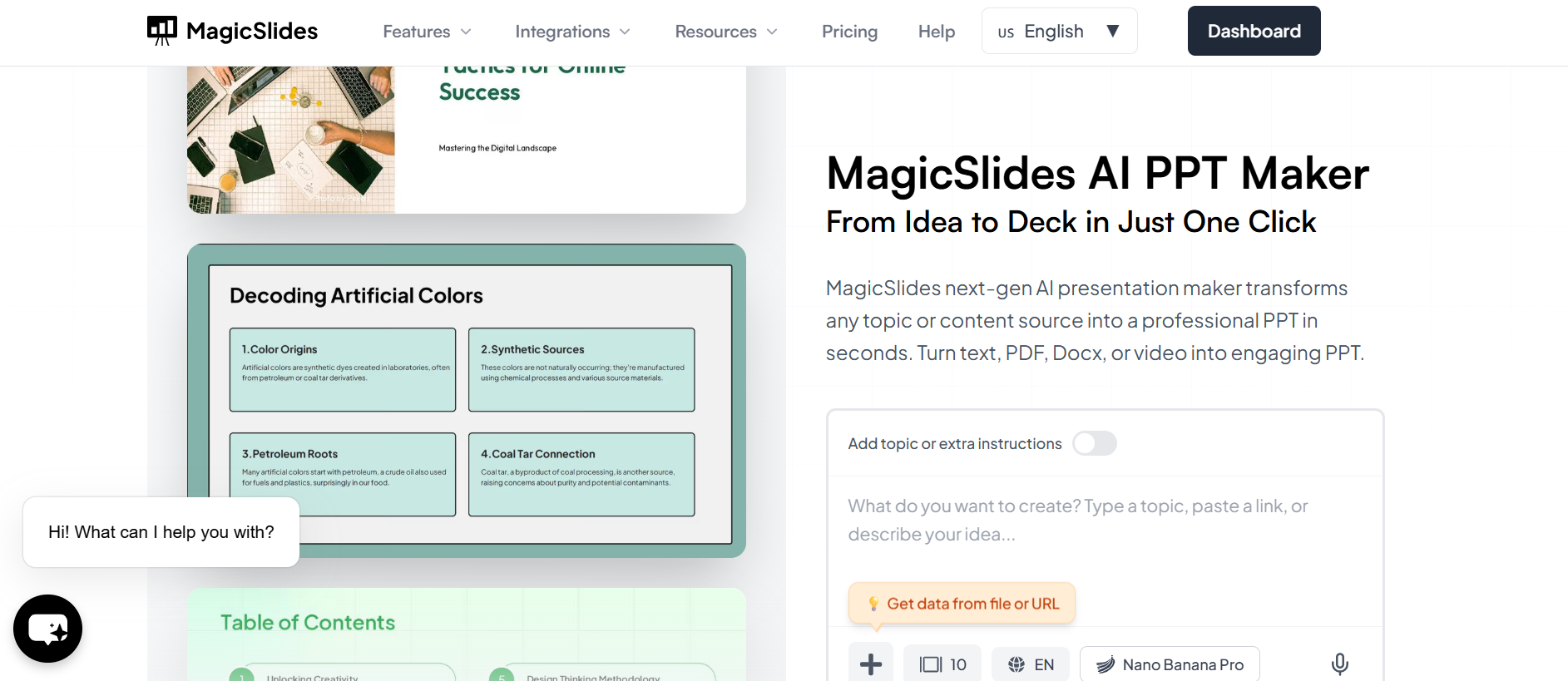Select the Online Success slide preview
Screen dimensions: 1568x681
tap(467, 140)
